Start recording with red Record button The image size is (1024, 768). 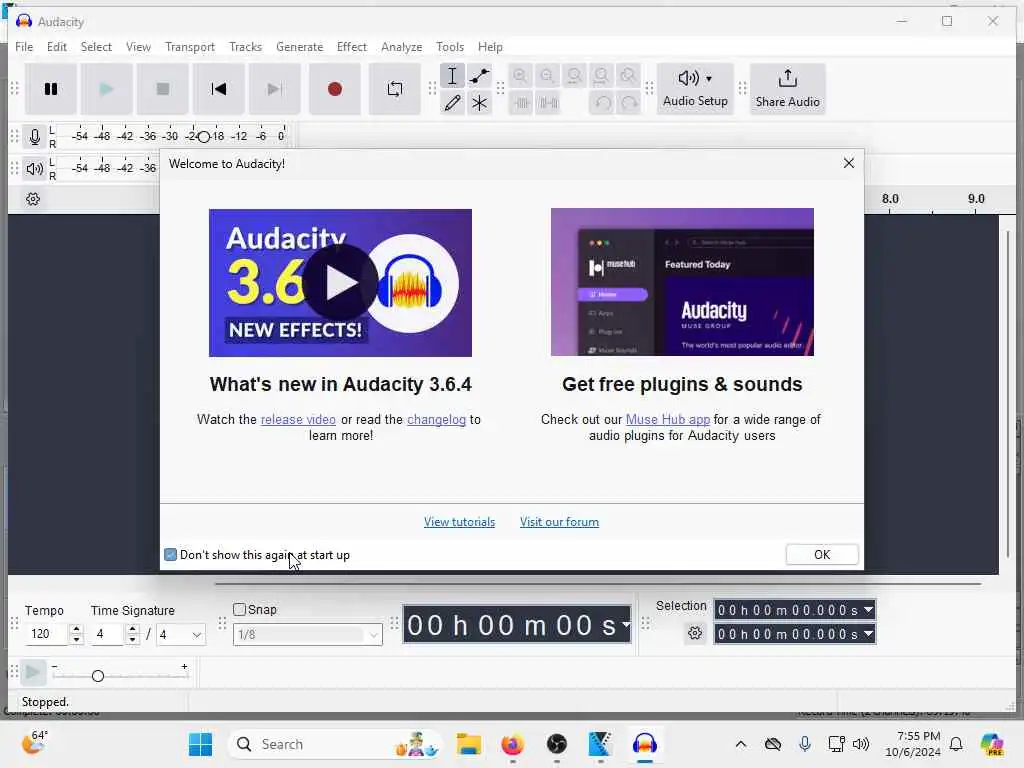coord(334,89)
